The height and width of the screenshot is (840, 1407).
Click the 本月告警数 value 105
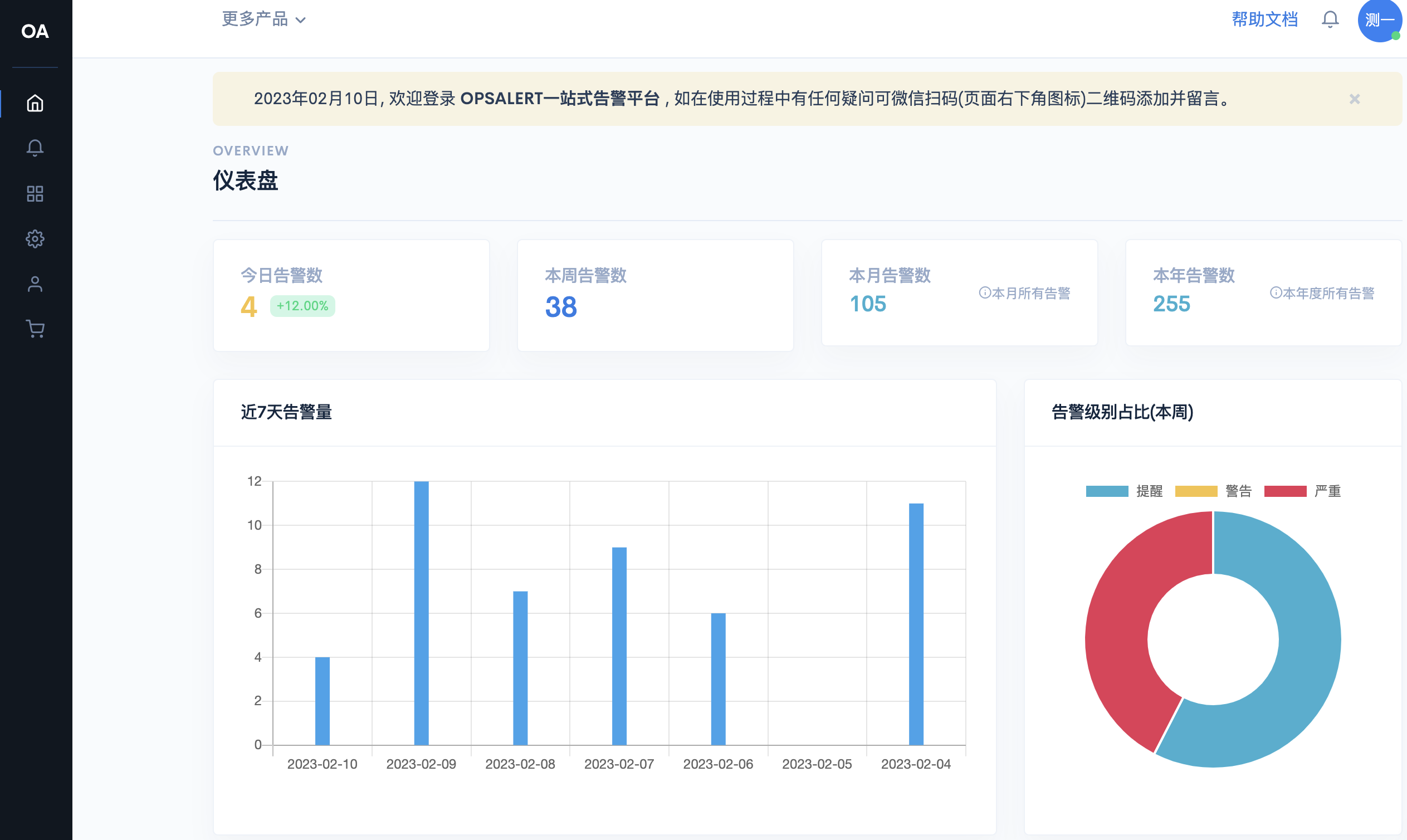[868, 304]
